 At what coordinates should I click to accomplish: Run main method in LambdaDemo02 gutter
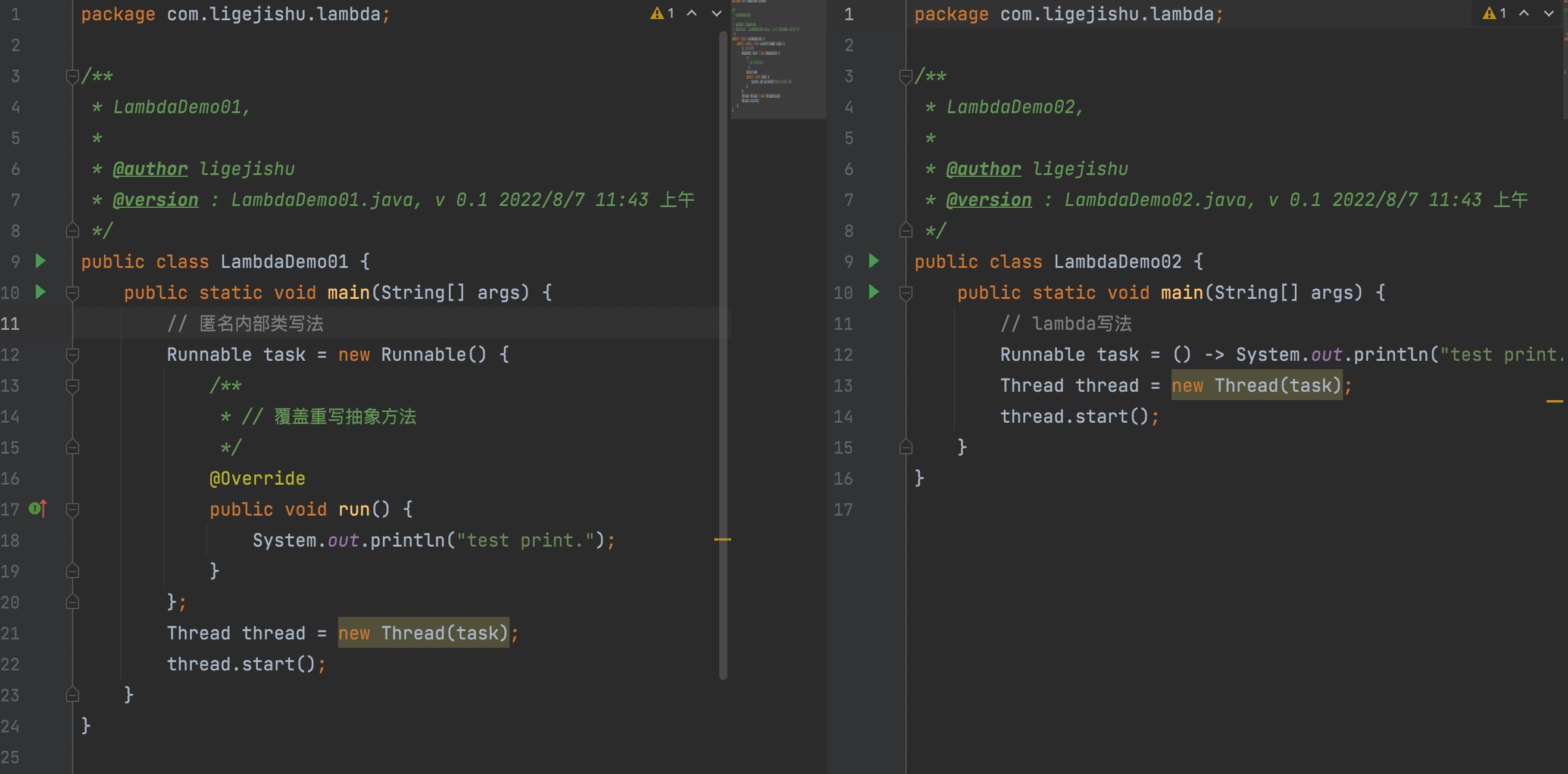tap(874, 292)
